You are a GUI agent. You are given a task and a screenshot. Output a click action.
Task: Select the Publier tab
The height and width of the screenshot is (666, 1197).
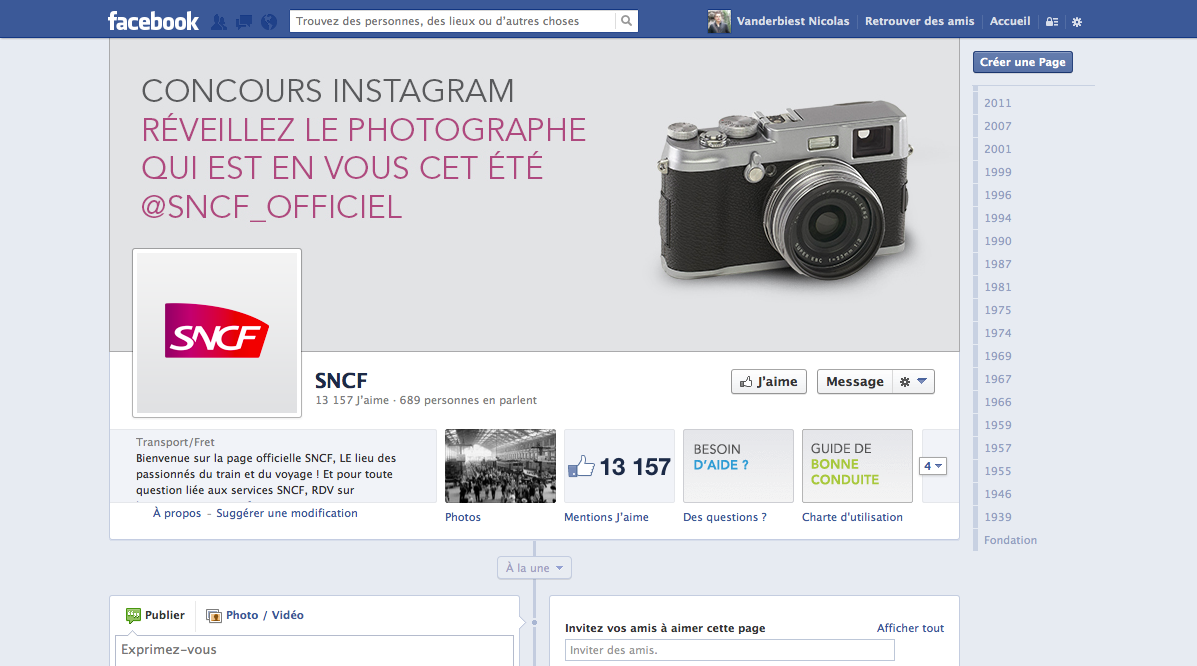156,615
